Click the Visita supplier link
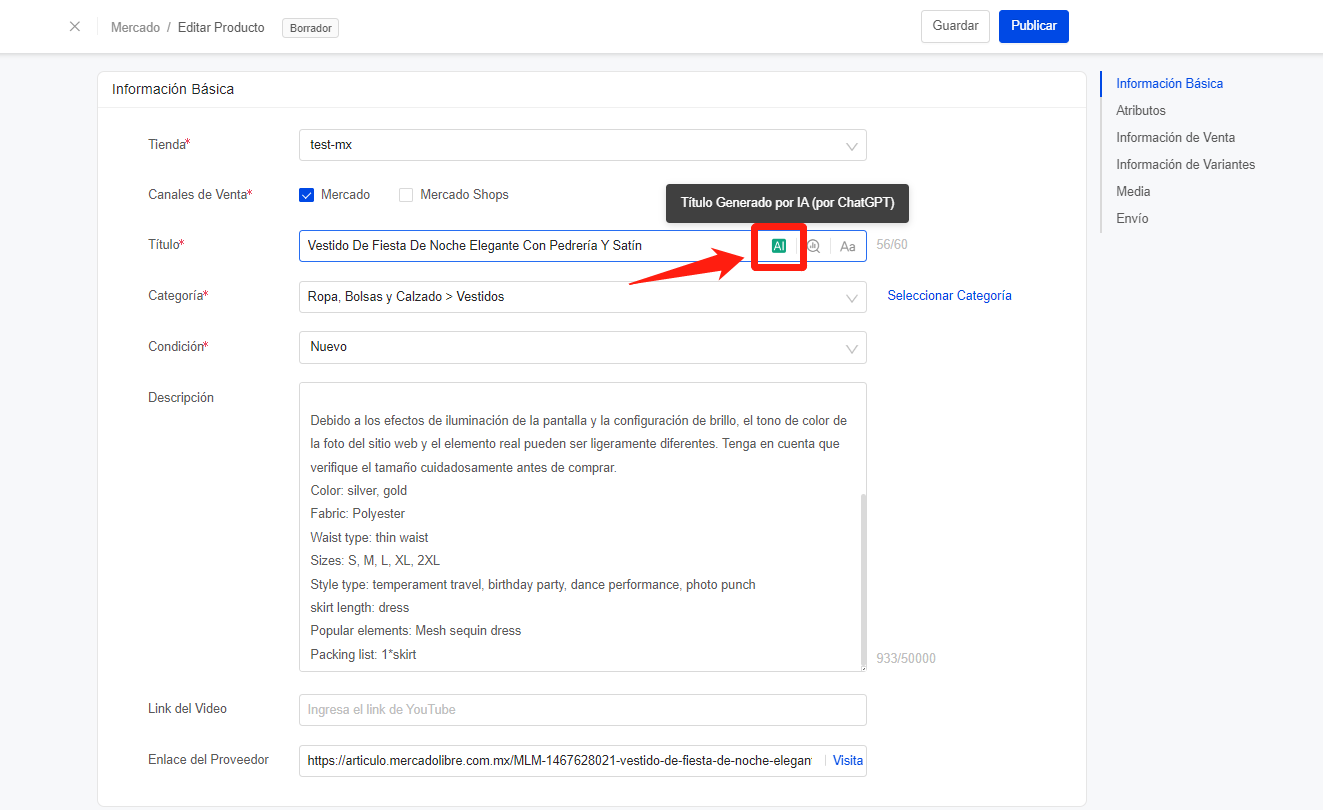The height and width of the screenshot is (810, 1323). click(x=847, y=761)
